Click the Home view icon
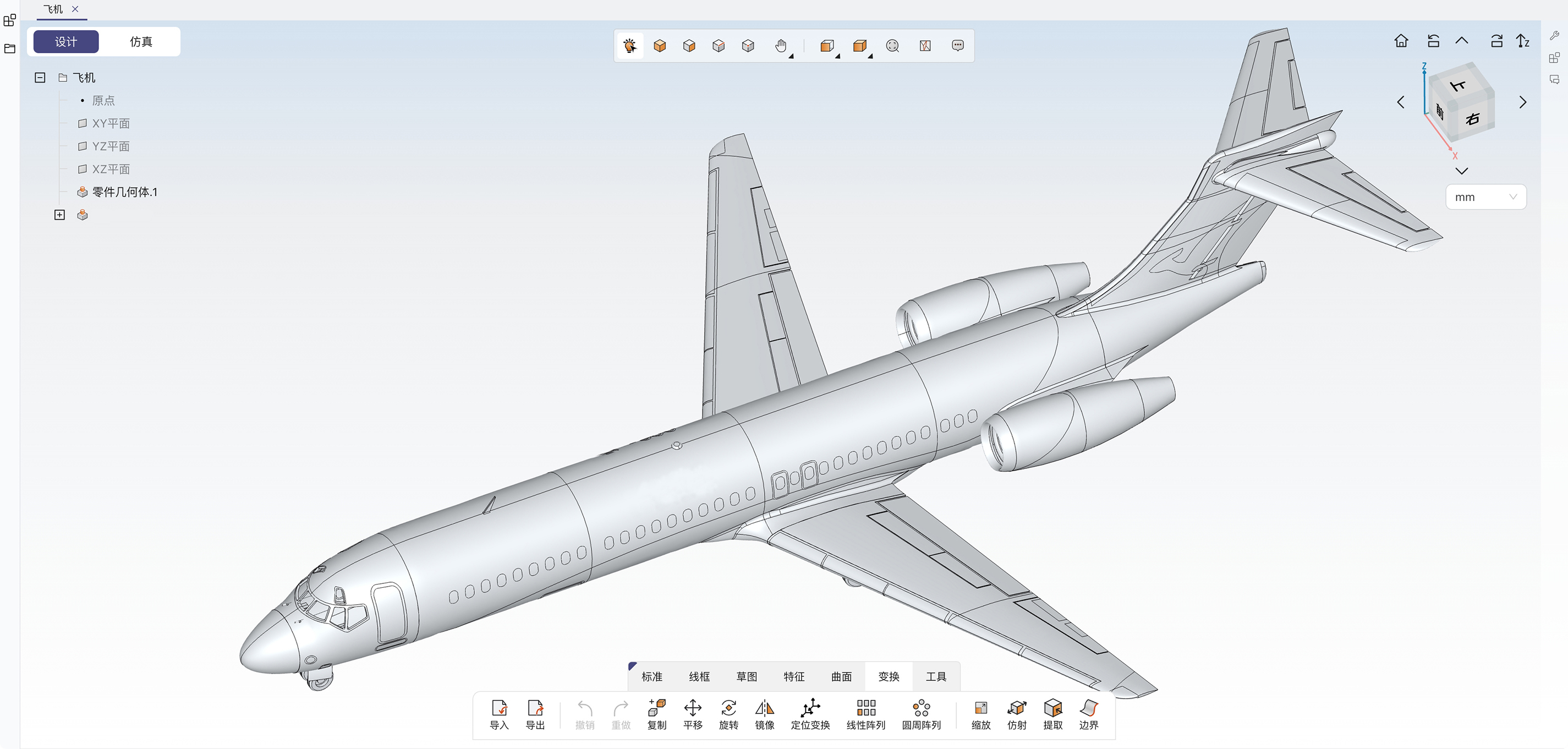 1401,41
